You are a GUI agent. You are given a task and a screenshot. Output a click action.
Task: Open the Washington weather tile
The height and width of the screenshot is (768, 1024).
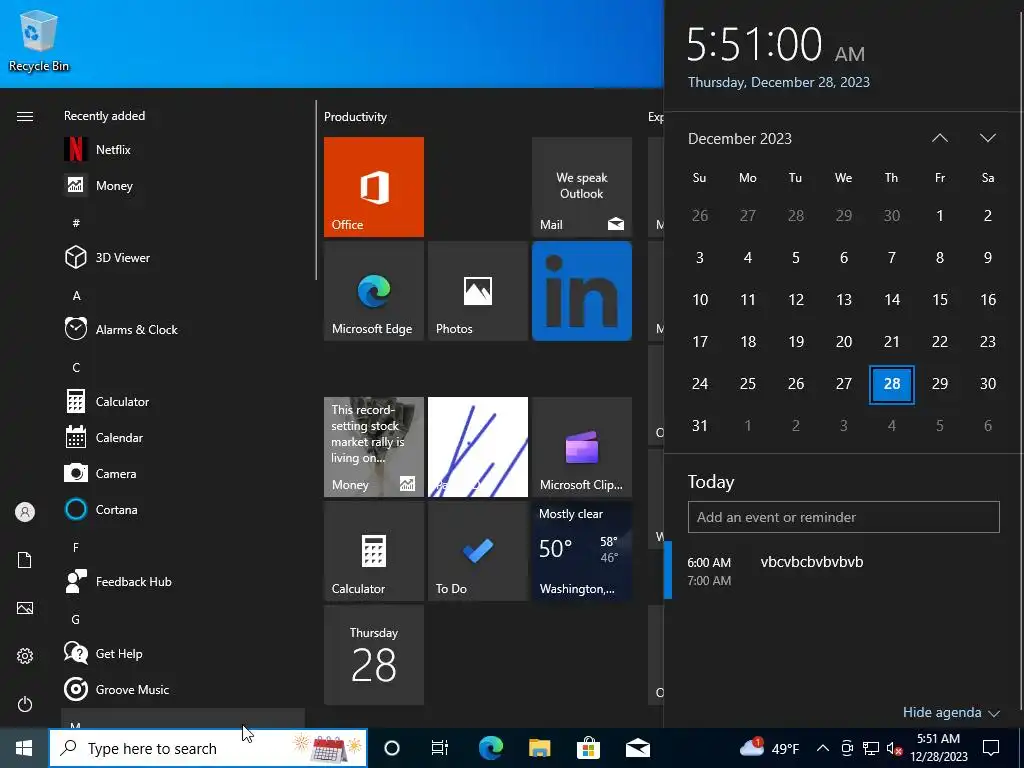[582, 551]
